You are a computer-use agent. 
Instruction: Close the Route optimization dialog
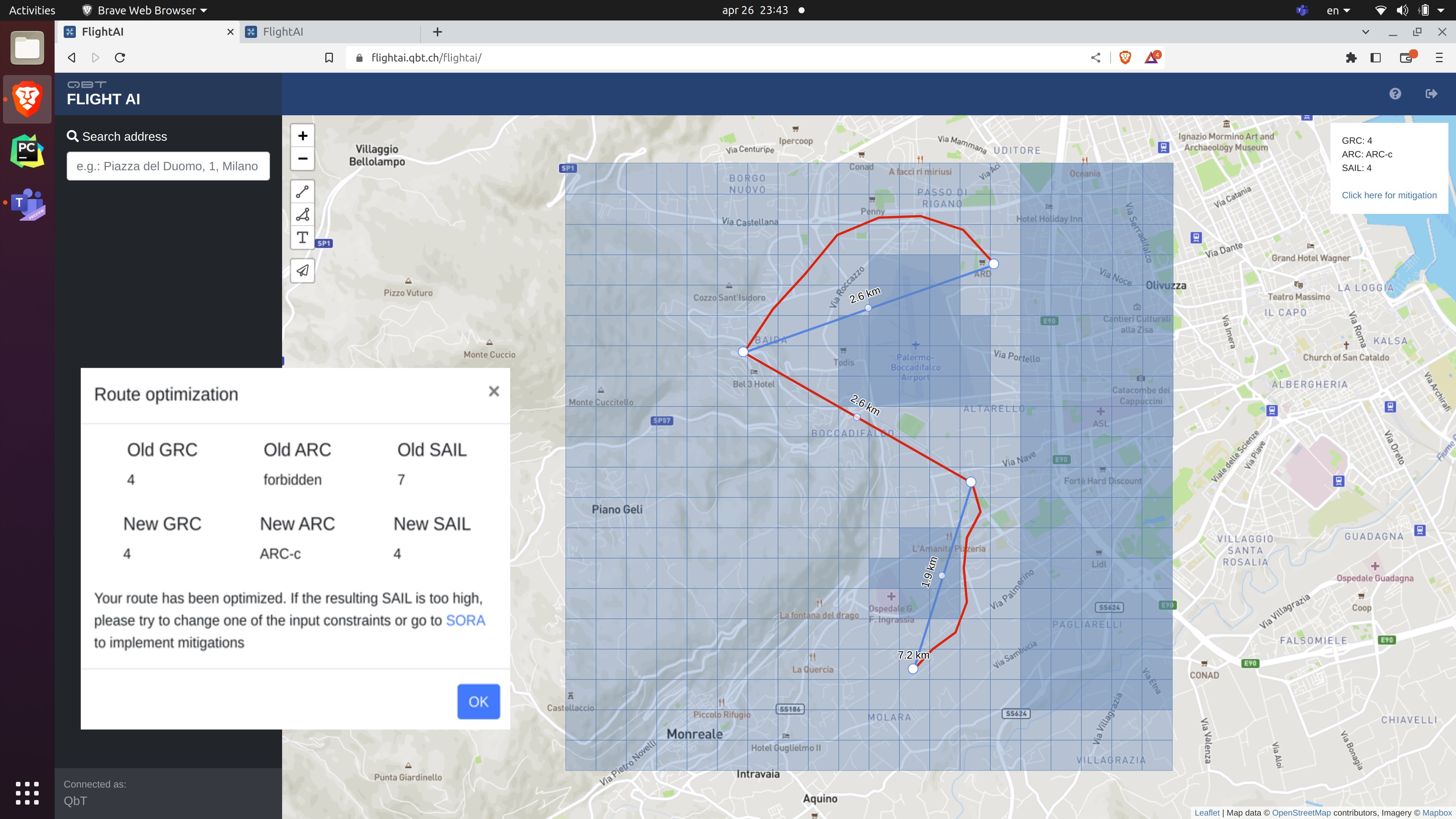(493, 391)
